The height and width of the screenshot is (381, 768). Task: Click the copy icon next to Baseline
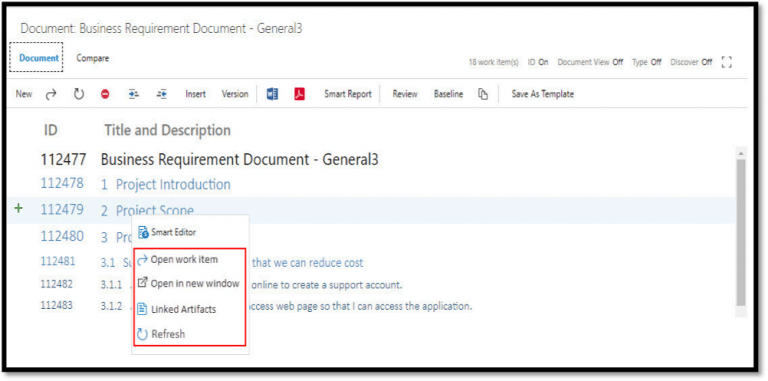pyautogui.click(x=483, y=94)
